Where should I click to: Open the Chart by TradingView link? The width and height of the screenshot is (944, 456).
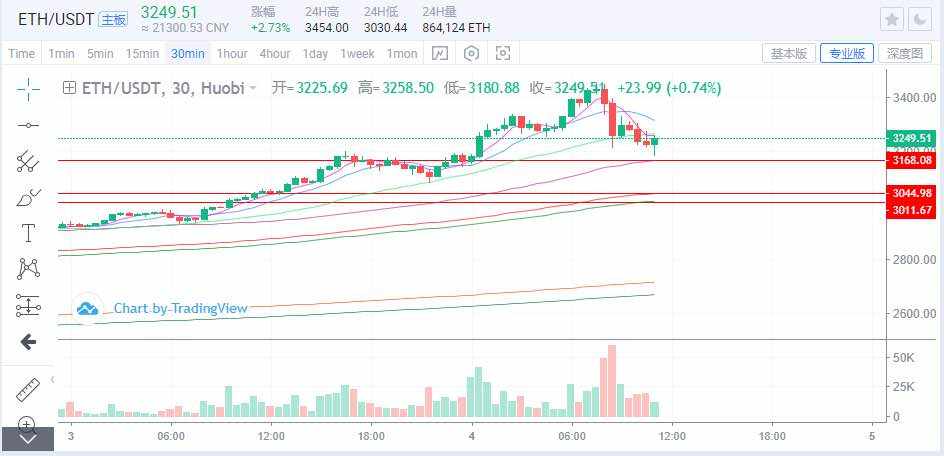pos(180,308)
